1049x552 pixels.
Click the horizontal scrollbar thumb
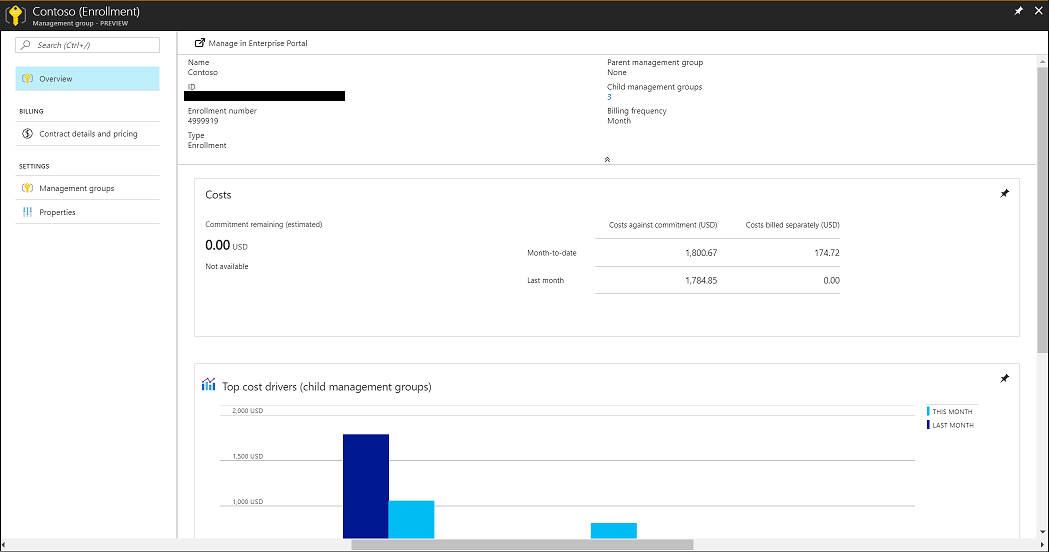(x=522, y=545)
